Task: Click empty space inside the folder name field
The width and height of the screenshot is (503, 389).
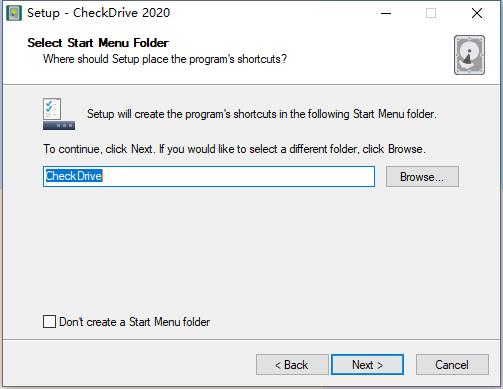Action: [x=238, y=176]
